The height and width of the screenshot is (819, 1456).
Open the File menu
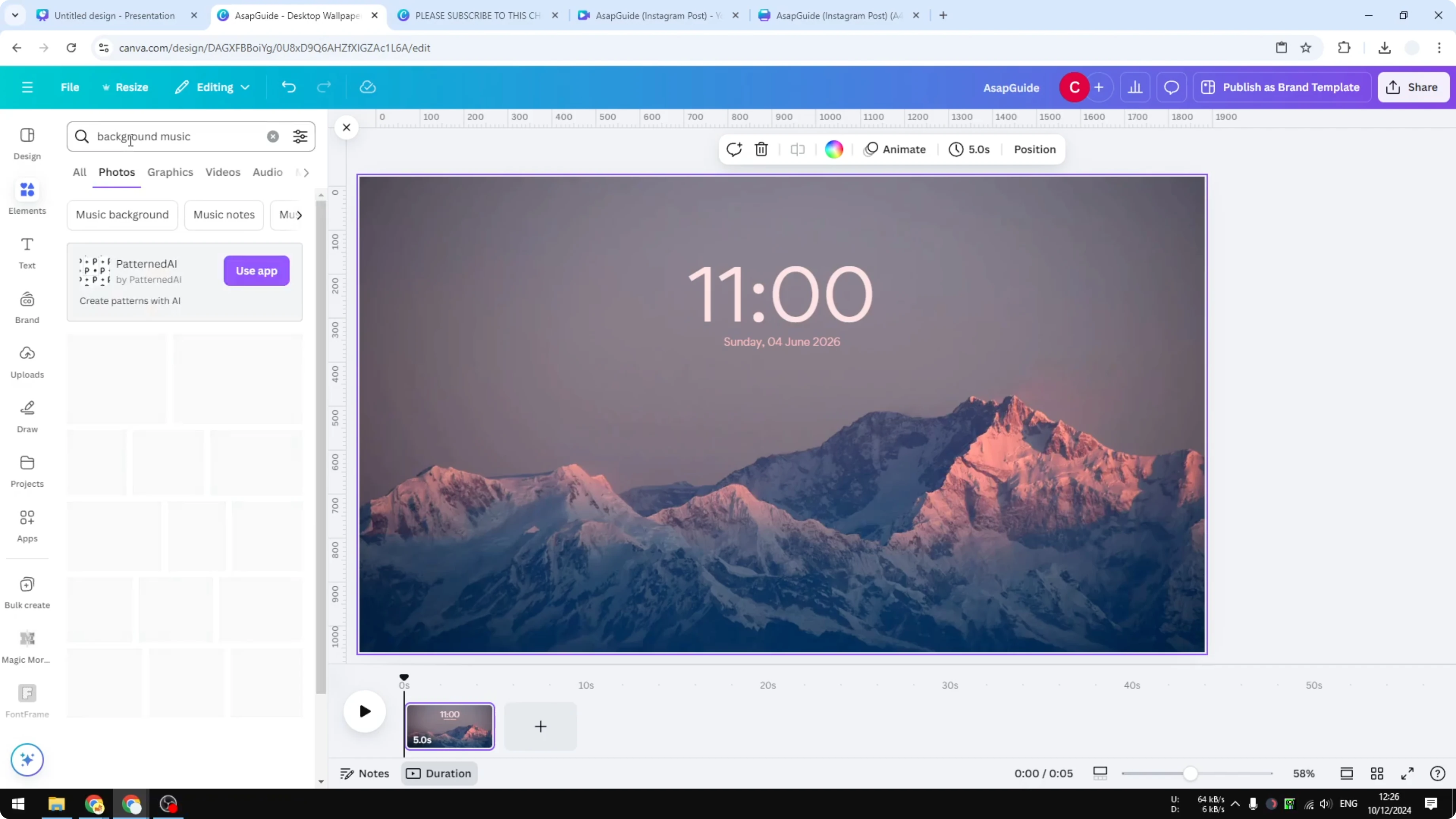click(70, 87)
